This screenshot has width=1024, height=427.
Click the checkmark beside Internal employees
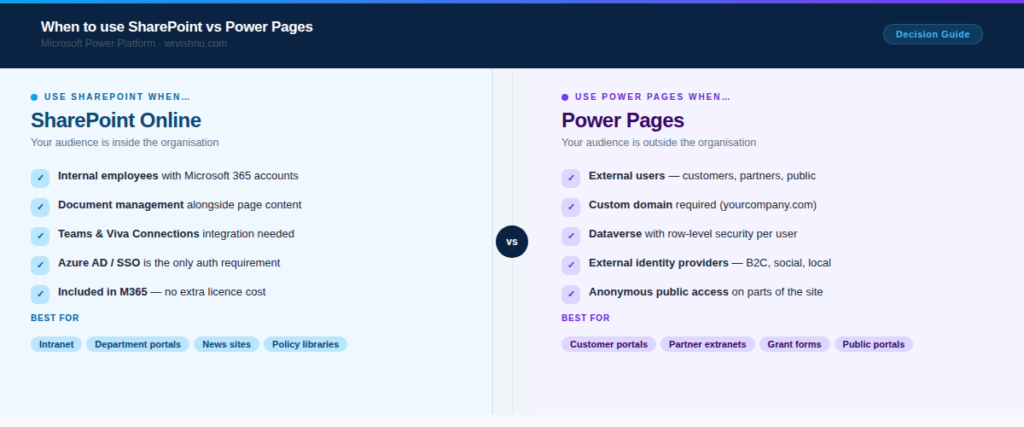(x=40, y=178)
